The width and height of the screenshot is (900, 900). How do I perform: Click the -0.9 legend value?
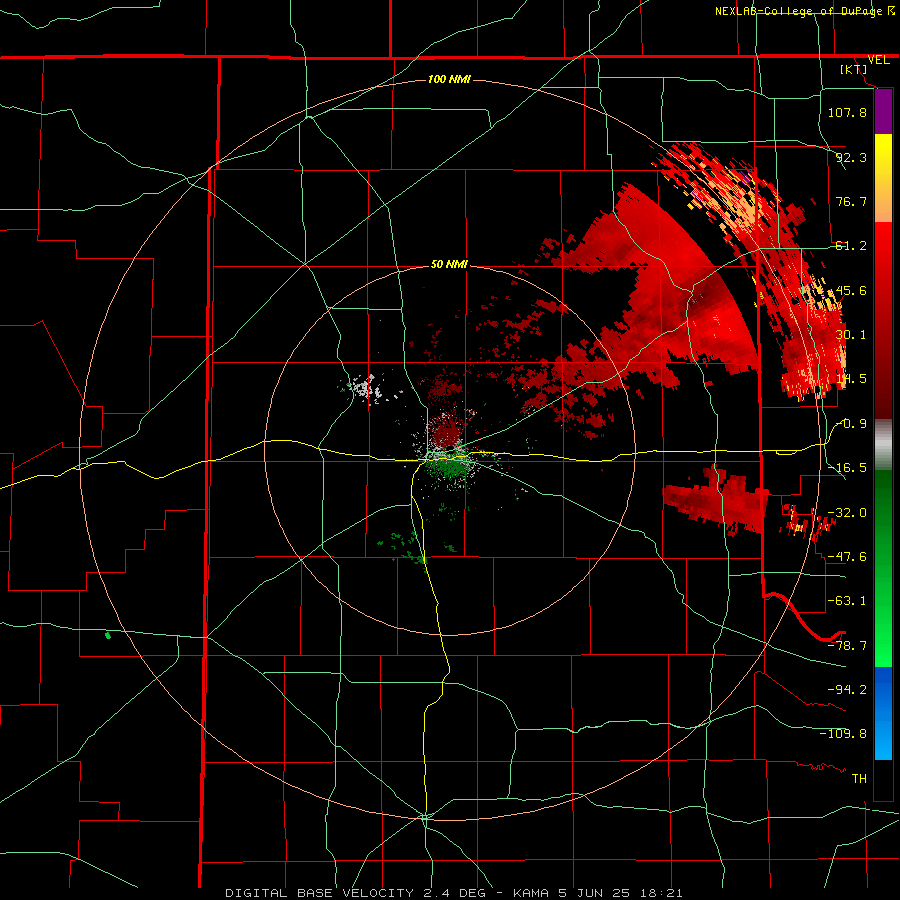point(851,424)
